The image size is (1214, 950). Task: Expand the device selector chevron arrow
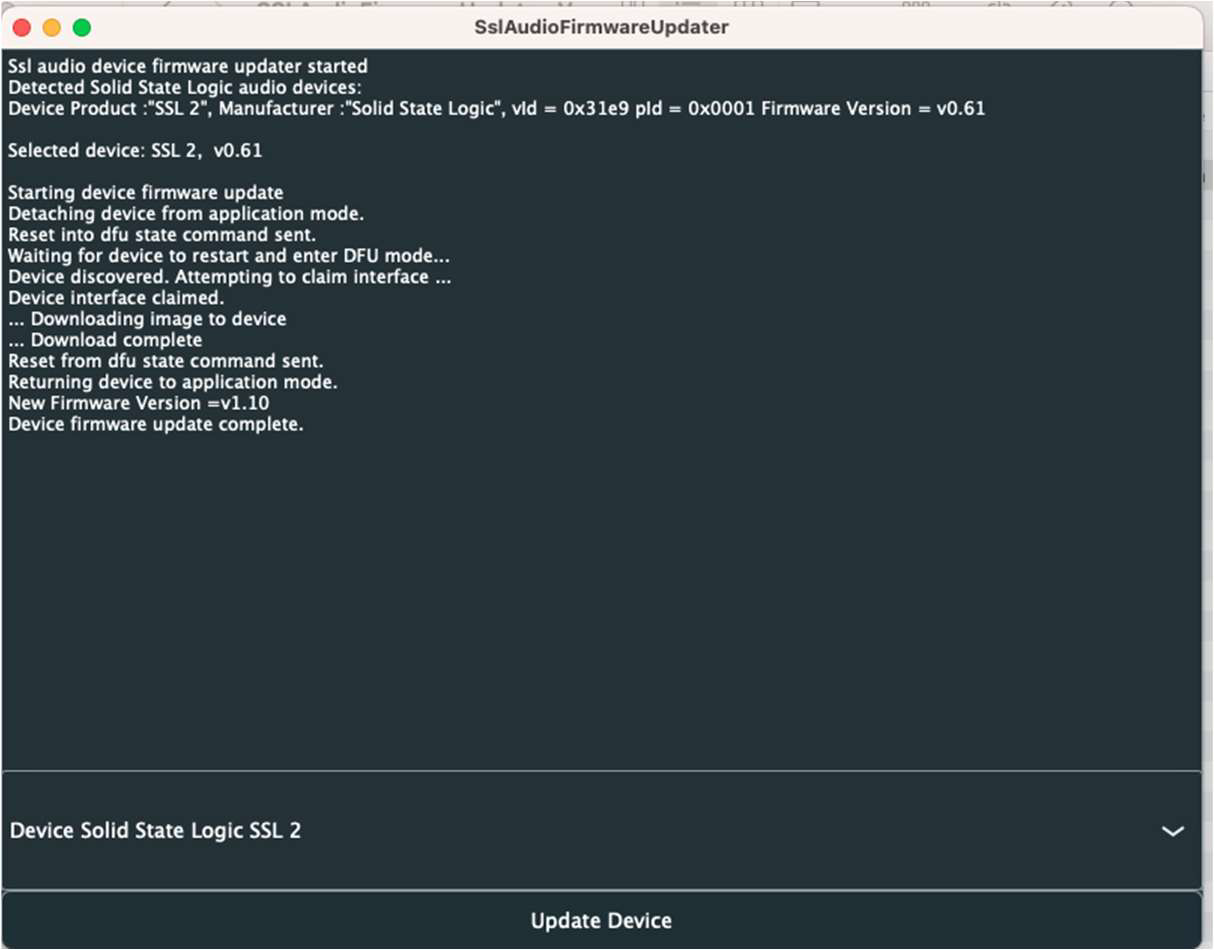(x=1172, y=831)
